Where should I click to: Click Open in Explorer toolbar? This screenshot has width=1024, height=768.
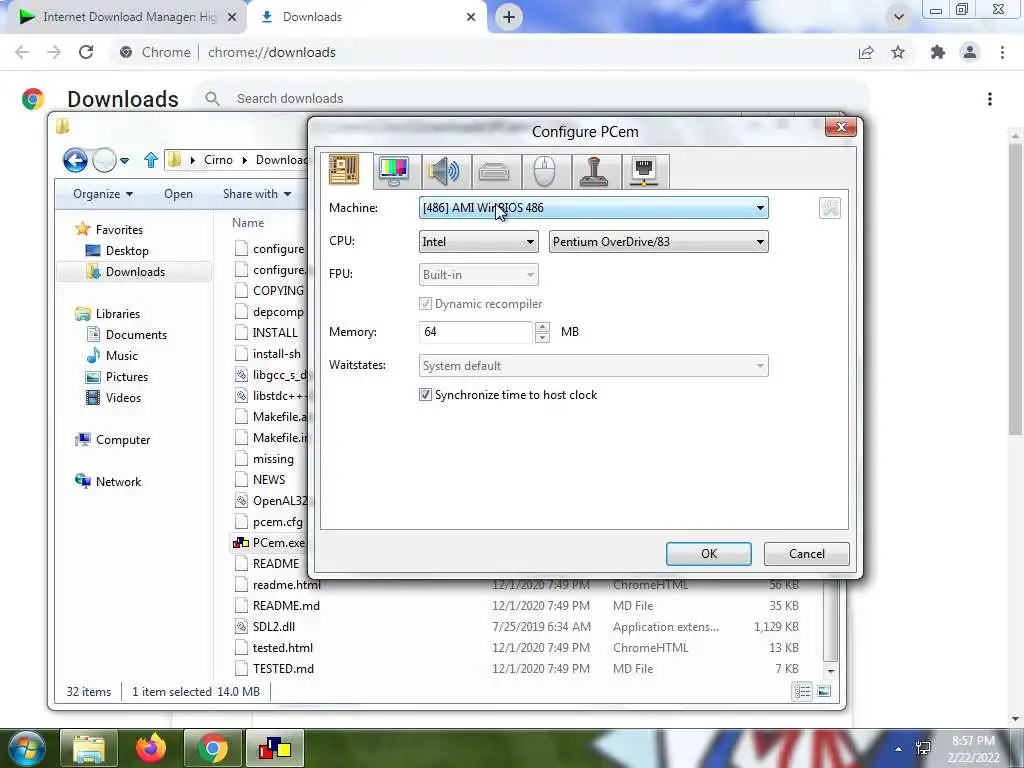pos(178,194)
